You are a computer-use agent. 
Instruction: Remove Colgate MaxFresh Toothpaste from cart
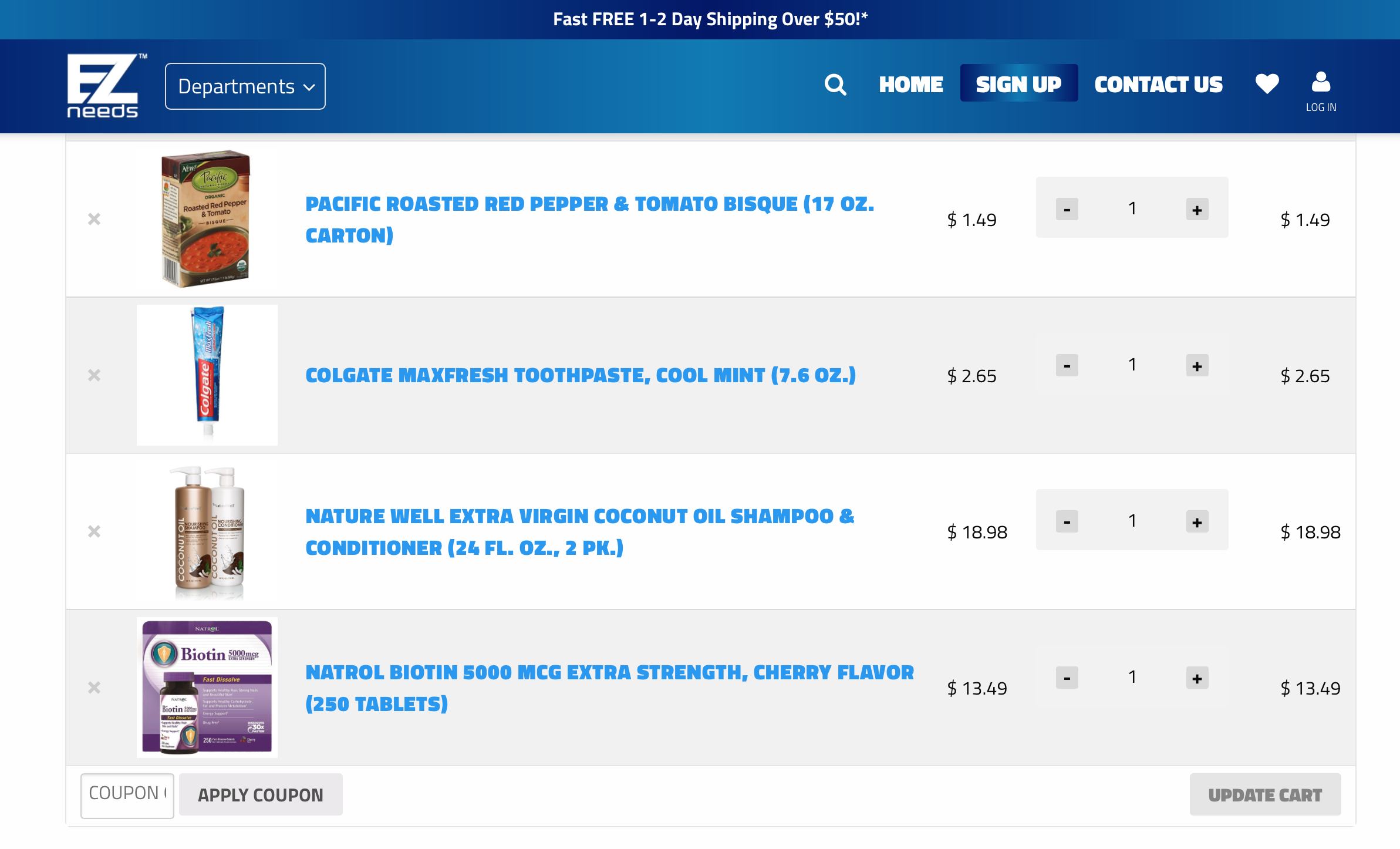[94, 375]
